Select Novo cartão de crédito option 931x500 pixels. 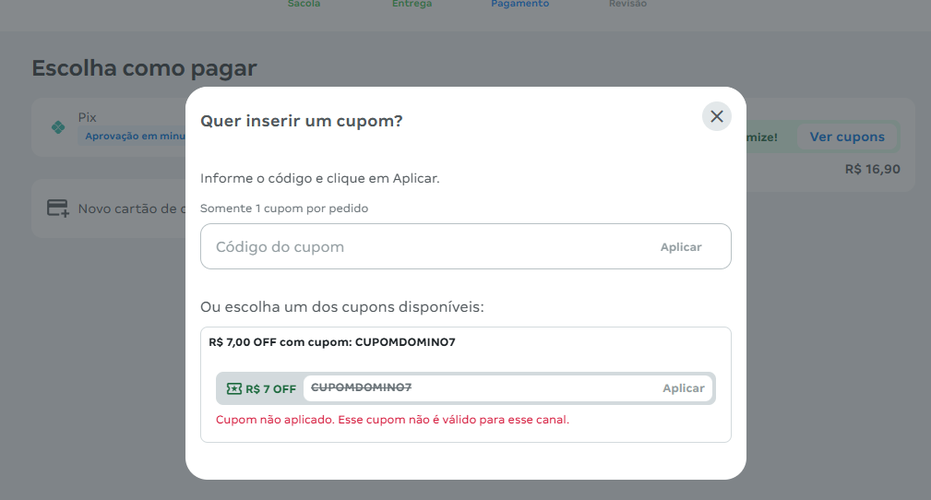coord(110,208)
